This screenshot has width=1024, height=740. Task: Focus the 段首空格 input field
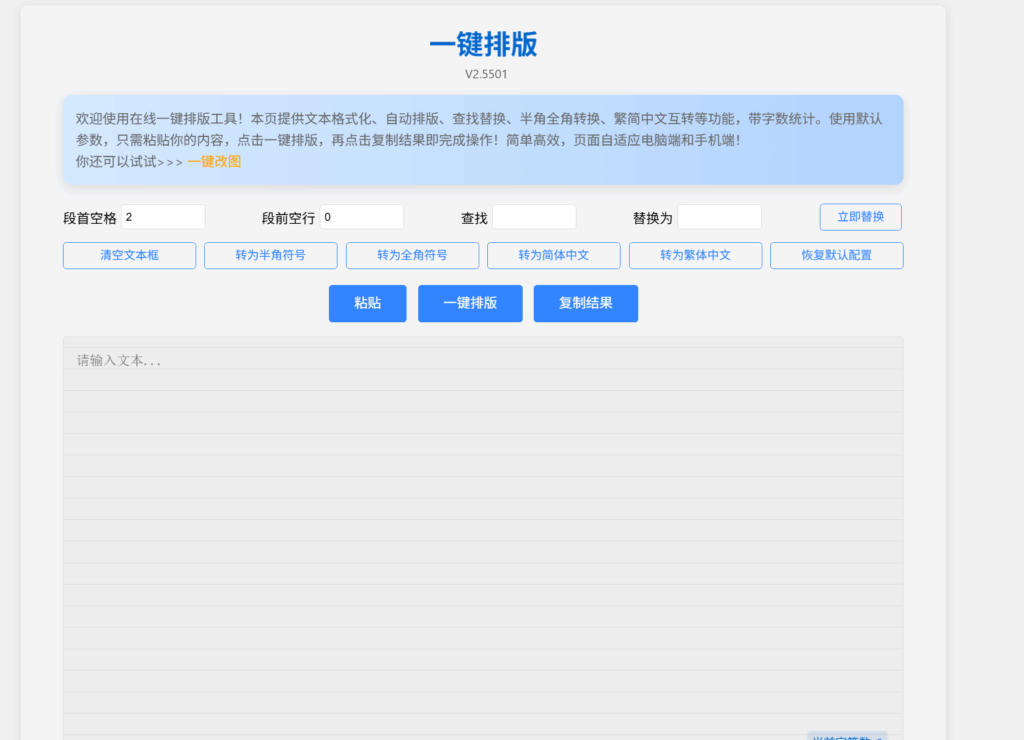(163, 217)
